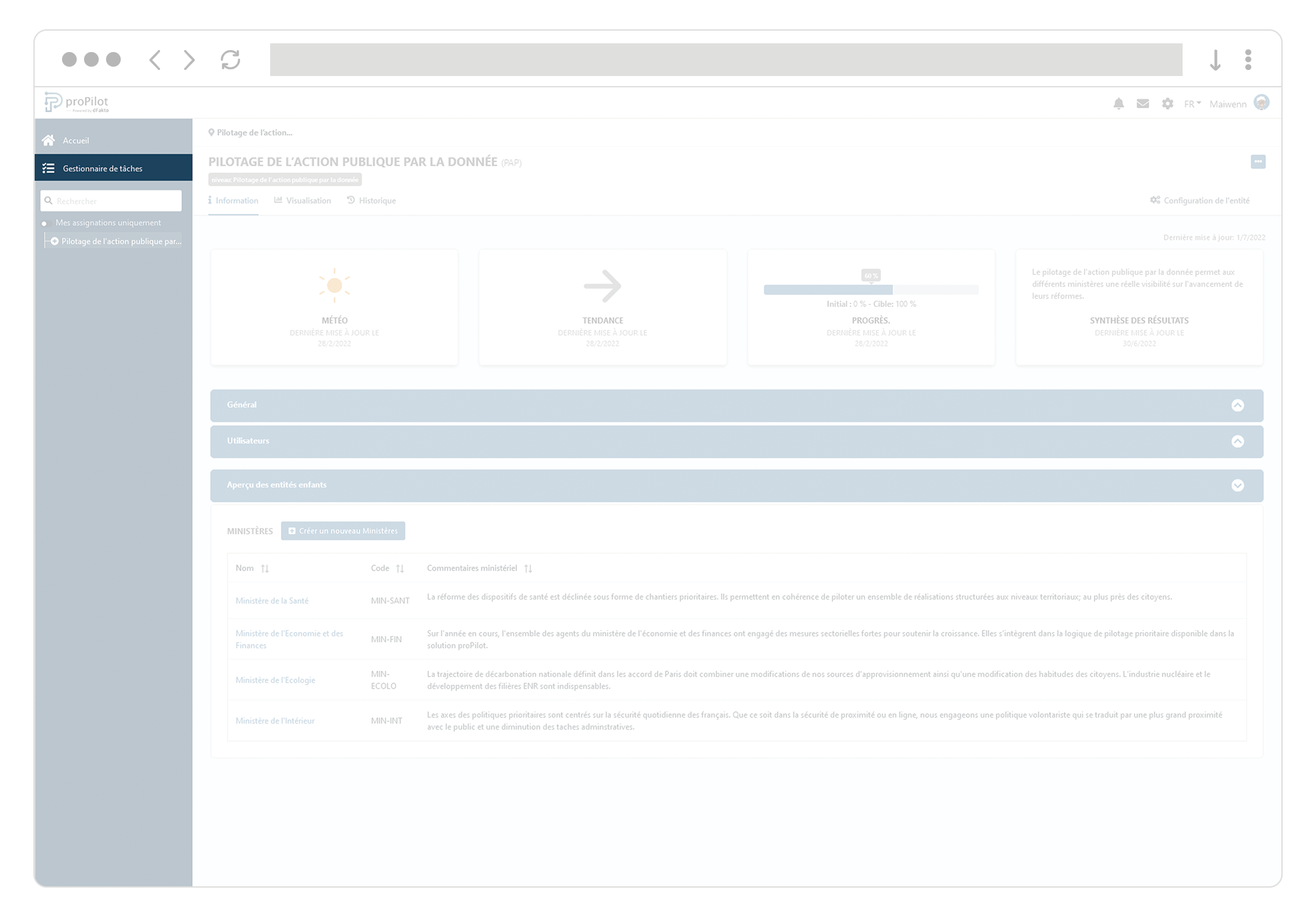The image size is (1316, 923).
Task: Expand Pilotage de l'action publique tree node
Action: [x=55, y=241]
